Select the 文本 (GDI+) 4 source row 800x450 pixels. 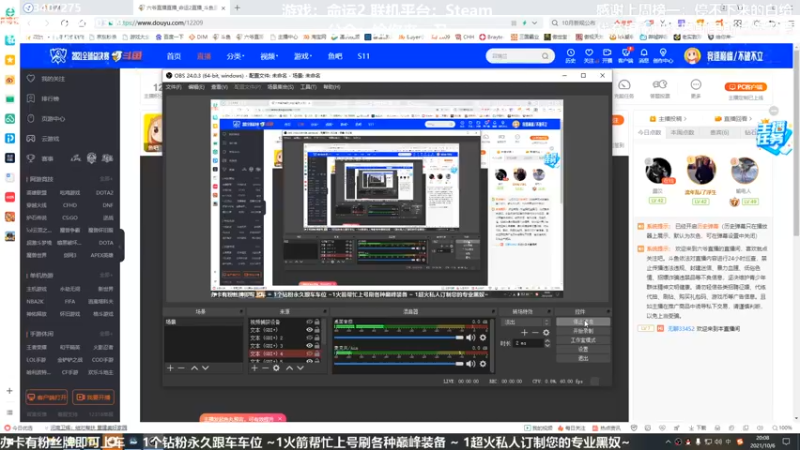pyautogui.click(x=285, y=353)
